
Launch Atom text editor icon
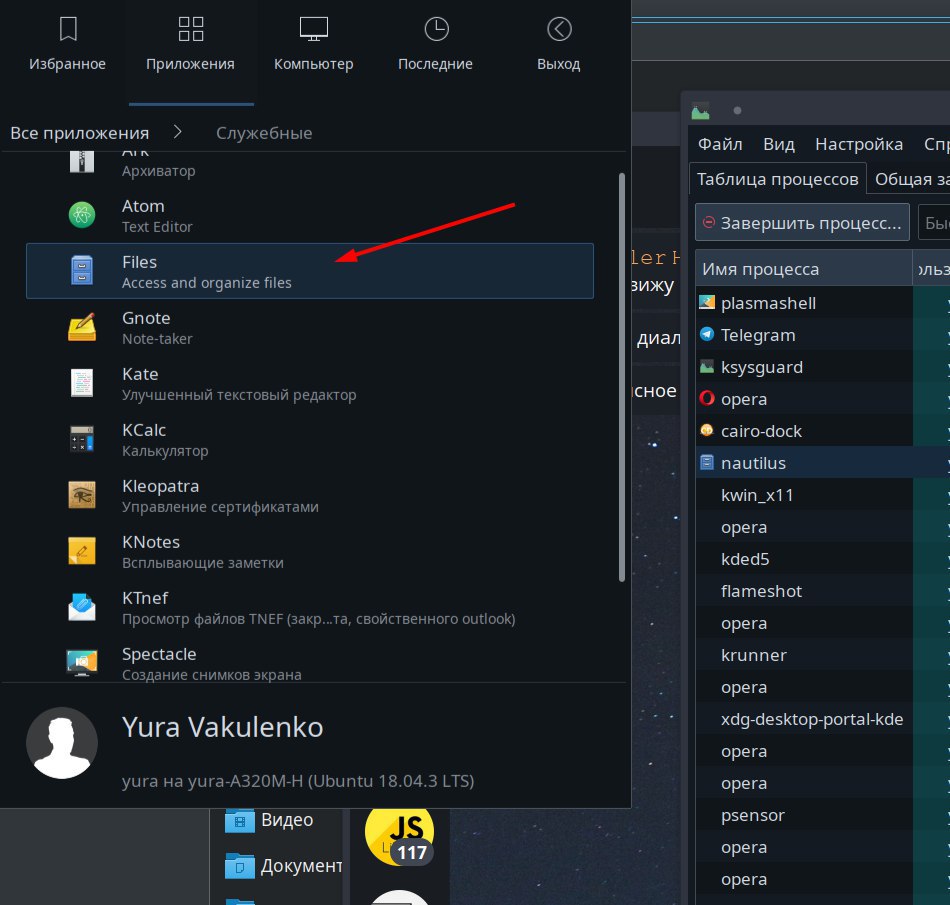82,215
